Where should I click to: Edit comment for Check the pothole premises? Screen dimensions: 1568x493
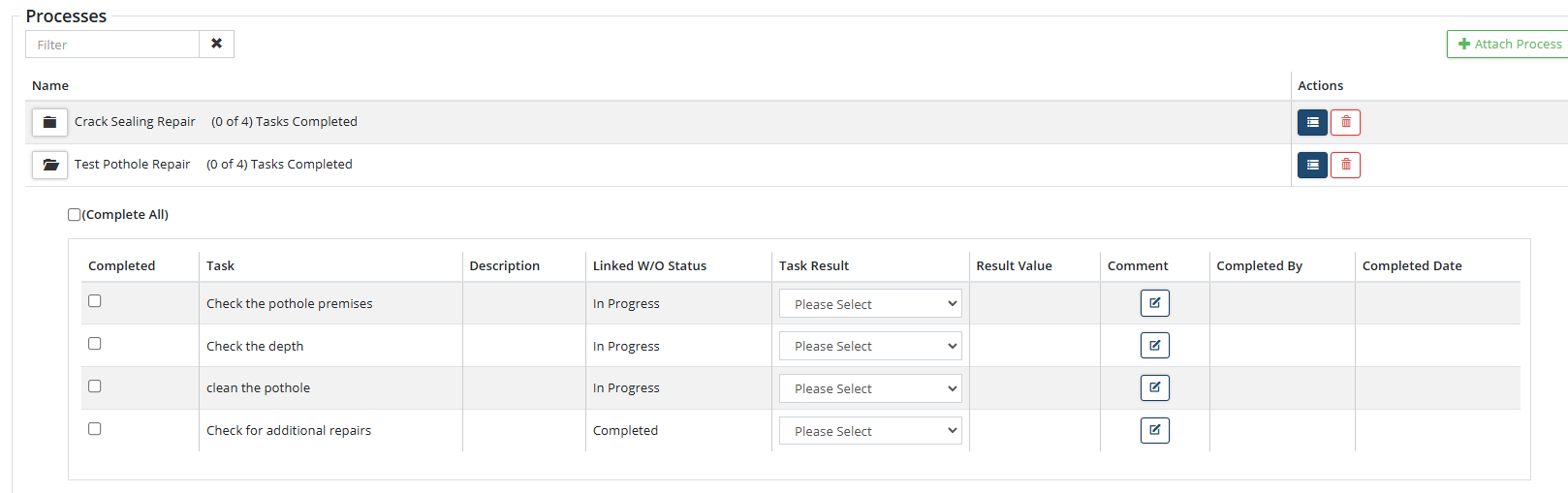1154,303
